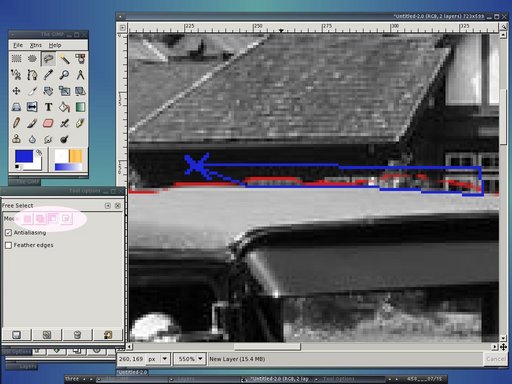
Task: Reset to default black and white colors
Action: coord(17,166)
